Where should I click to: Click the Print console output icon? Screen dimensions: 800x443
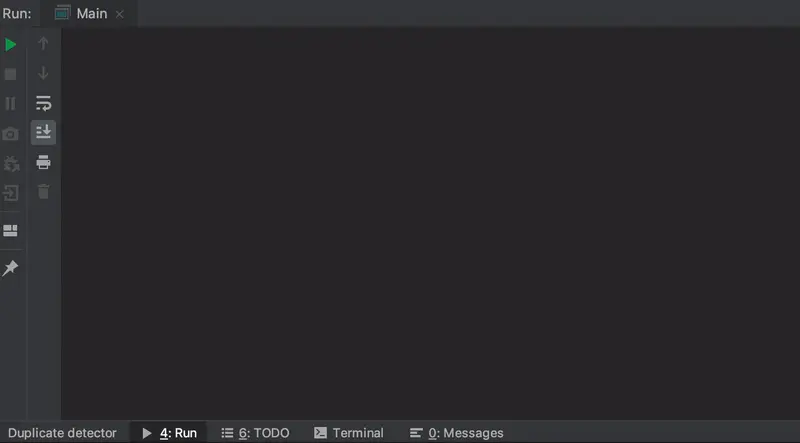[43, 162]
